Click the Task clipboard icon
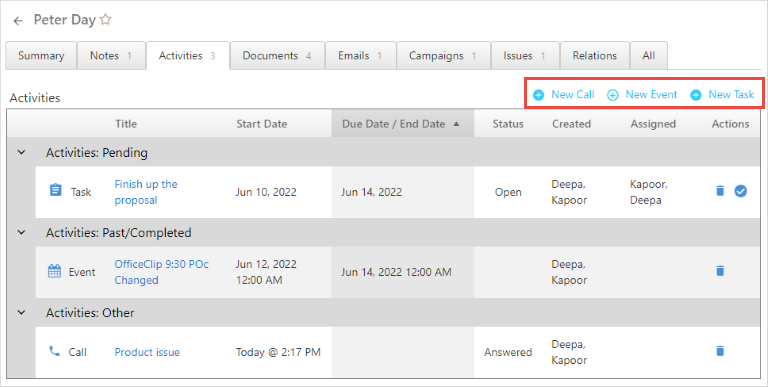Viewport: 768px width, 387px height. pos(56,190)
